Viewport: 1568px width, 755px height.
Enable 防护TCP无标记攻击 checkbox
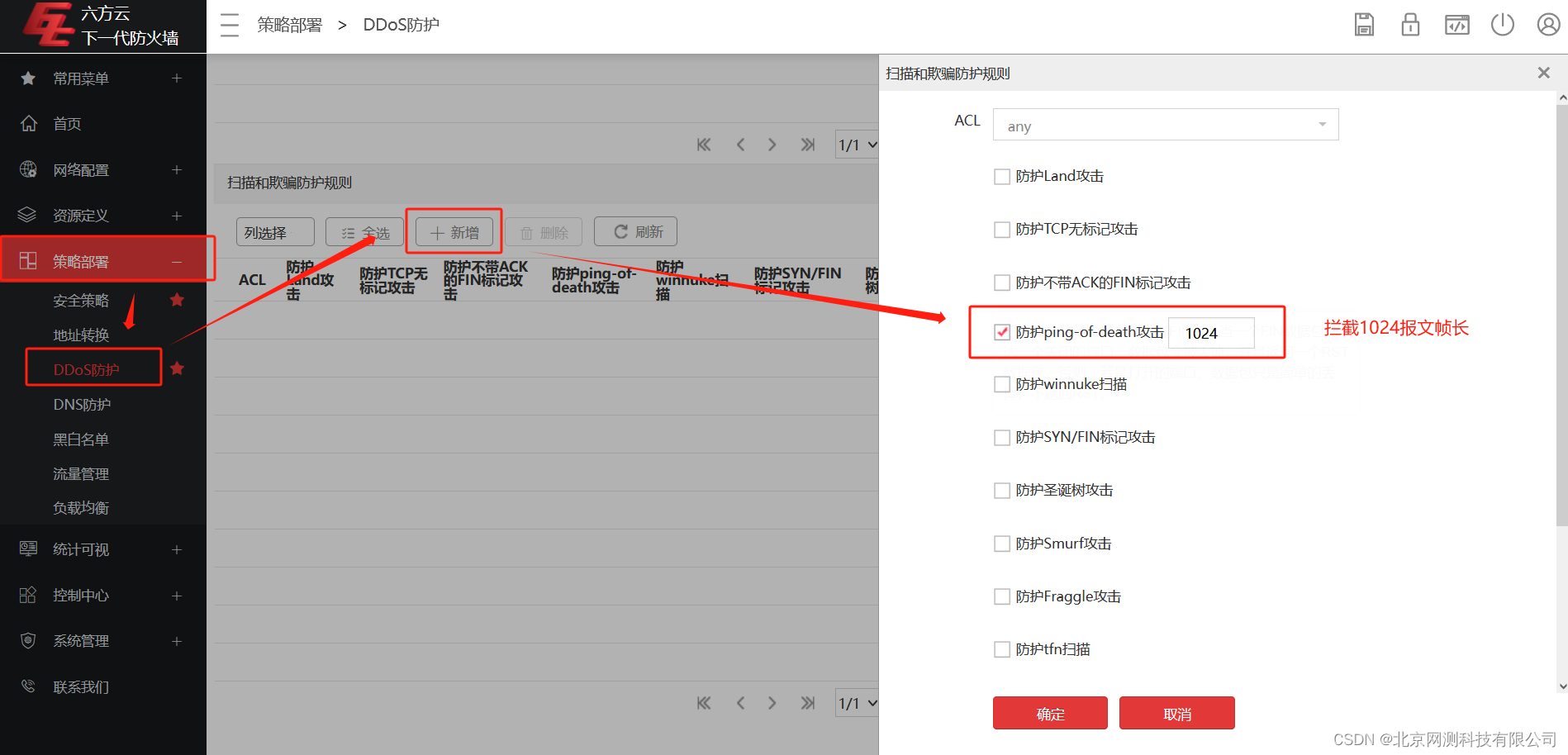point(1002,230)
